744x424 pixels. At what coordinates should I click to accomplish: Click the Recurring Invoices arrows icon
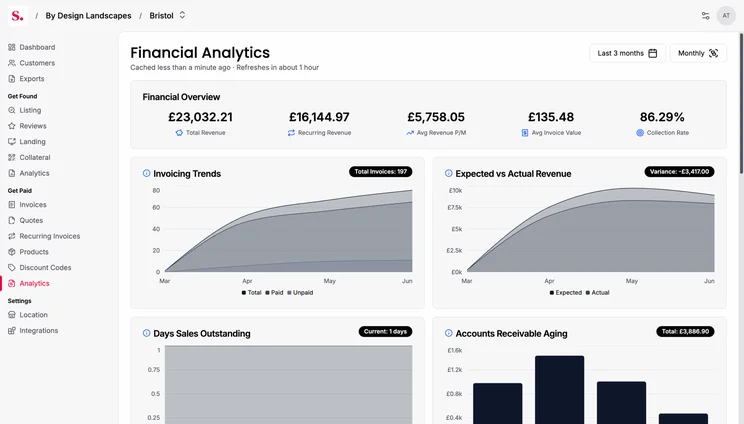coord(12,236)
